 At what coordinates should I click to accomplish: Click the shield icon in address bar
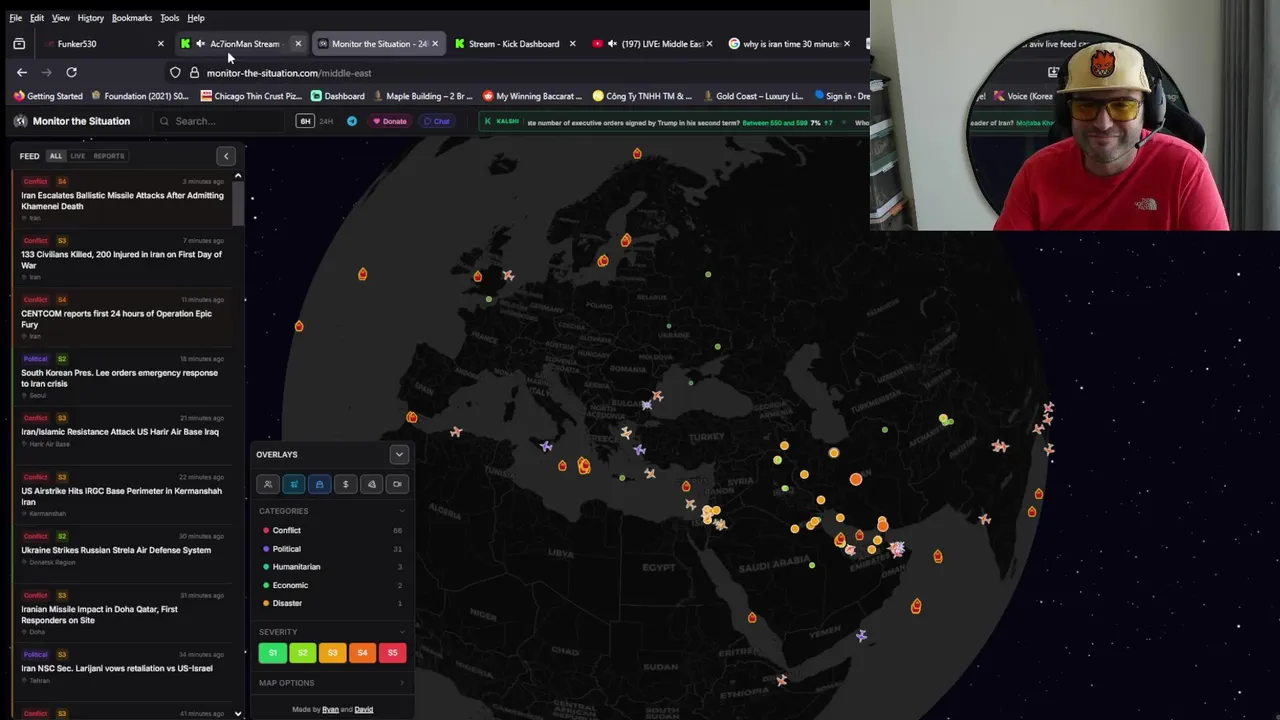(x=175, y=73)
